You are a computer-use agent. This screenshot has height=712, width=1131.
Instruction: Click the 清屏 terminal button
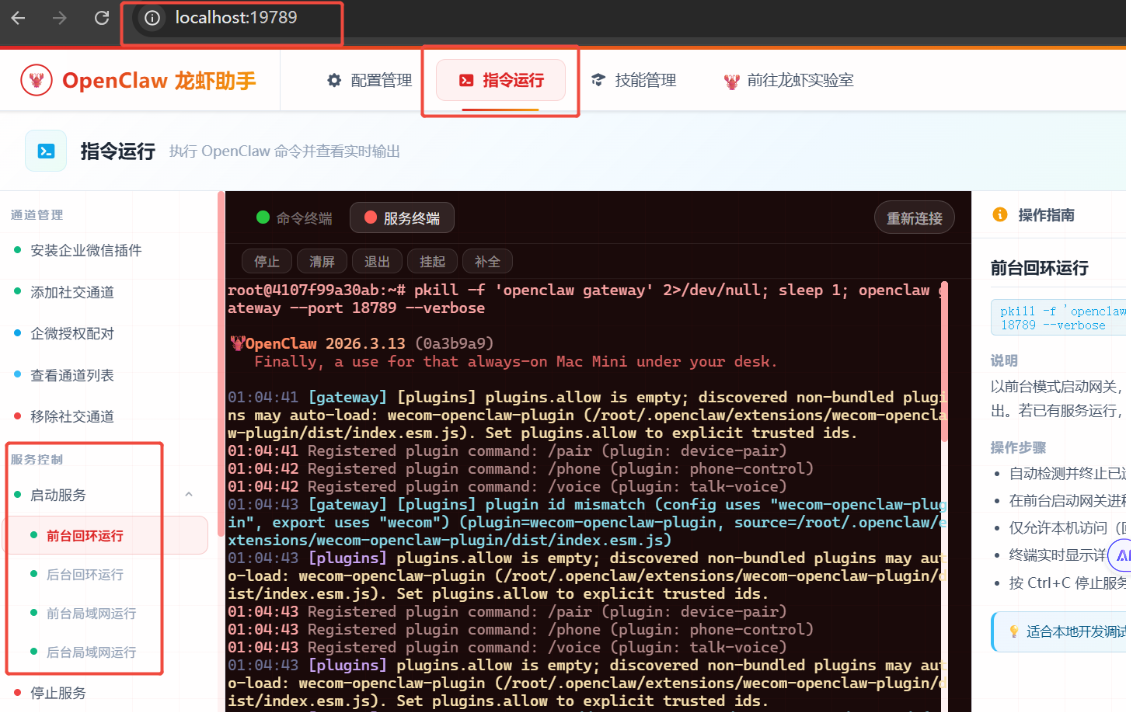[322, 261]
